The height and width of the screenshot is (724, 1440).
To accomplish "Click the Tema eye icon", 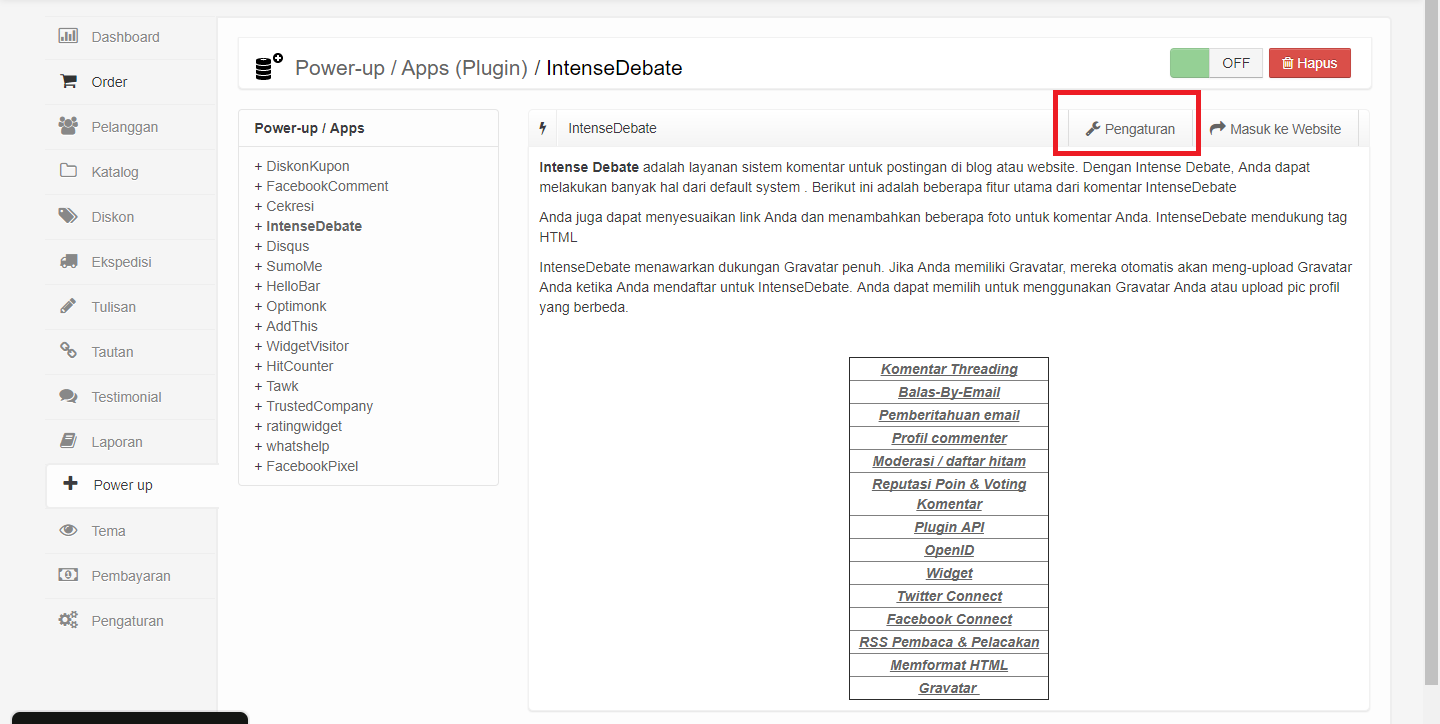I will tap(68, 531).
